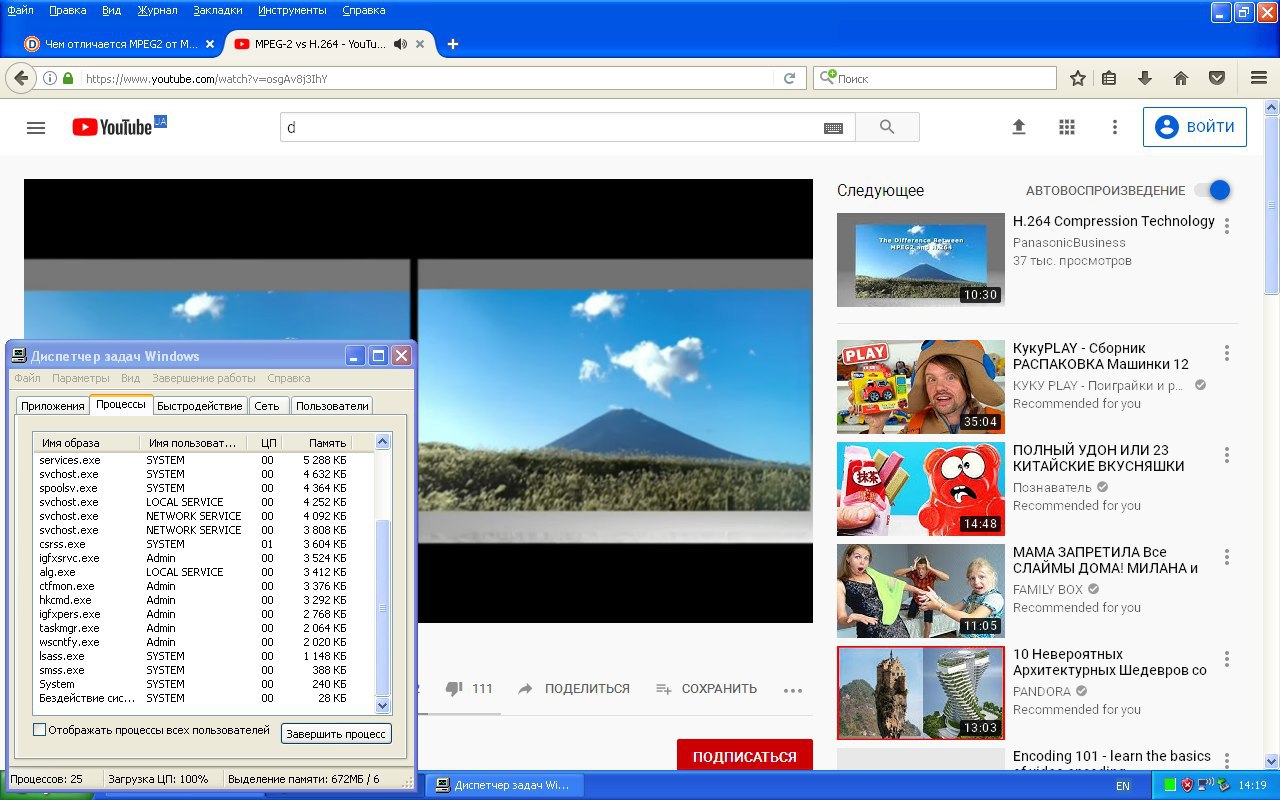This screenshot has width=1280, height=800.
Task: Click the dislike thumbs-down icon
Action: point(455,689)
